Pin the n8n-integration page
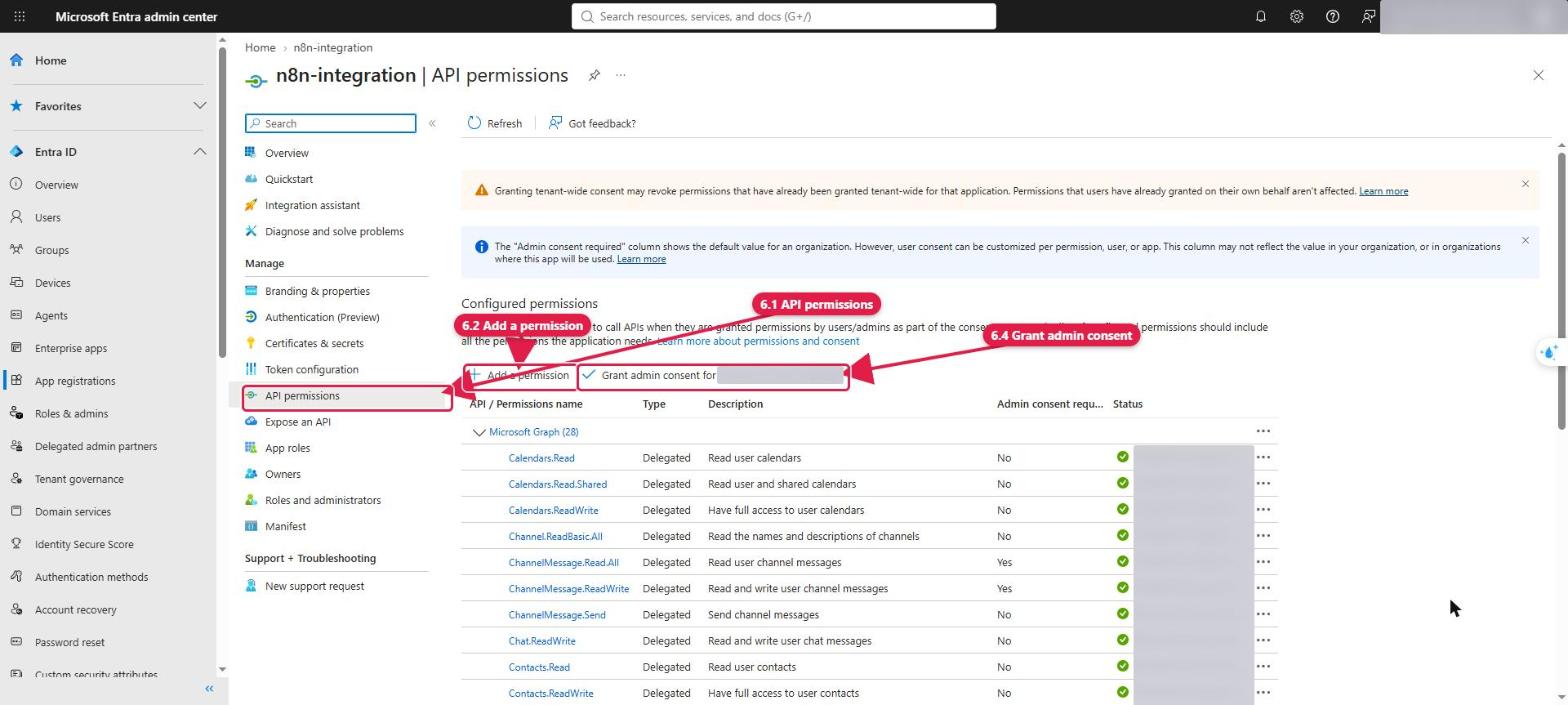Image resolution: width=1568 pixels, height=705 pixels. 594,75
